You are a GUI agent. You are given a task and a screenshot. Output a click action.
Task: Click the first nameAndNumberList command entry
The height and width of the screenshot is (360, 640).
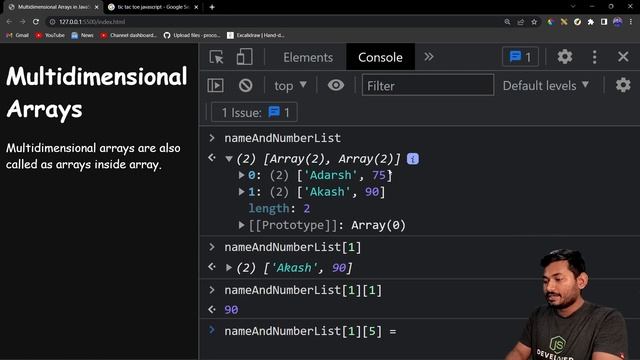[x=282, y=138]
